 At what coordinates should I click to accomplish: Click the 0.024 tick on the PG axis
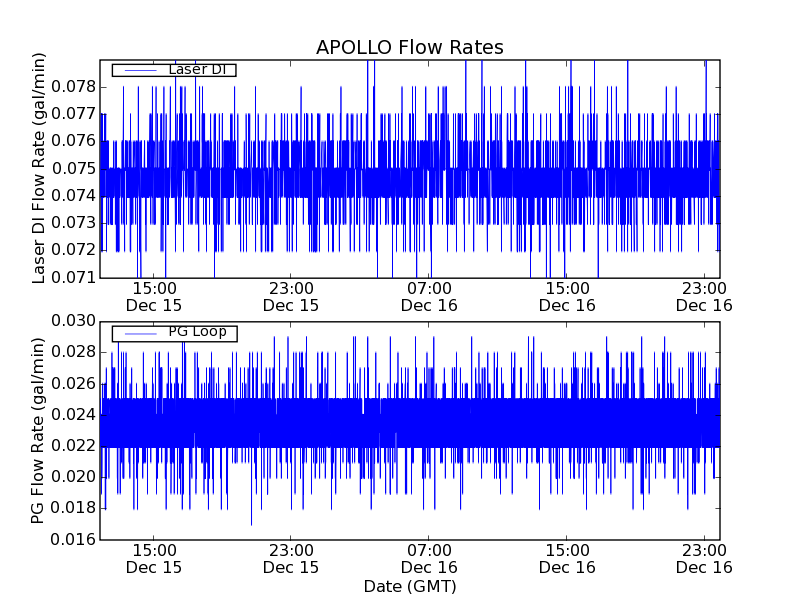coord(73,415)
